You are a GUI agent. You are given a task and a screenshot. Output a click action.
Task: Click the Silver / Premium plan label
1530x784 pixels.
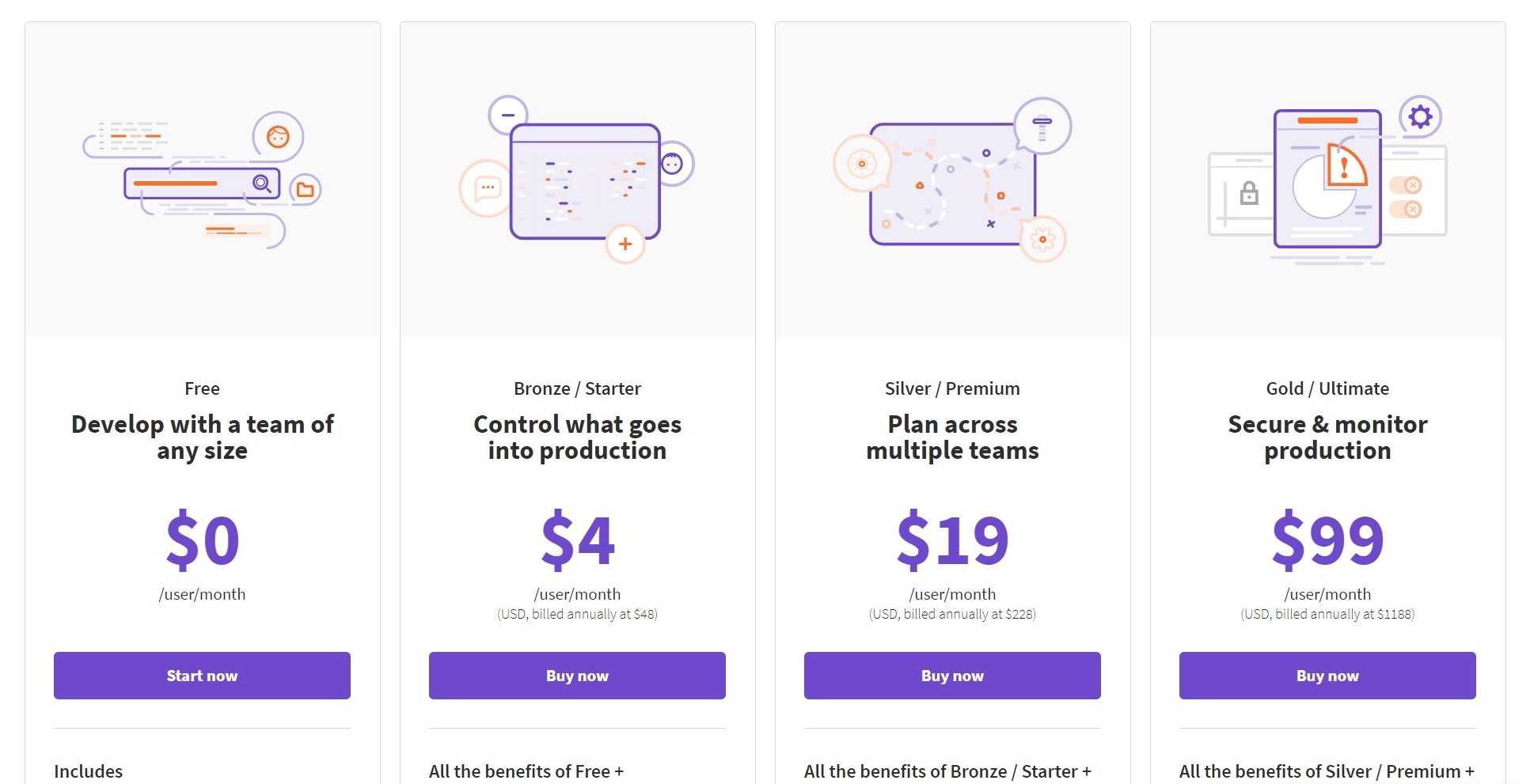(x=952, y=388)
